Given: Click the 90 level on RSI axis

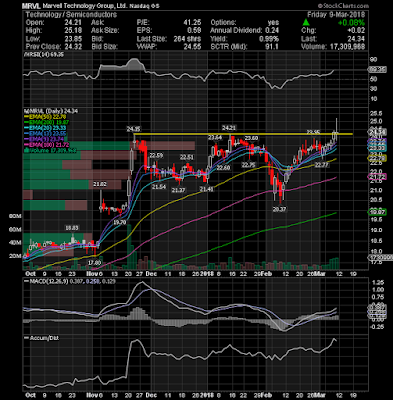Looking at the screenshot, I should (374, 59).
